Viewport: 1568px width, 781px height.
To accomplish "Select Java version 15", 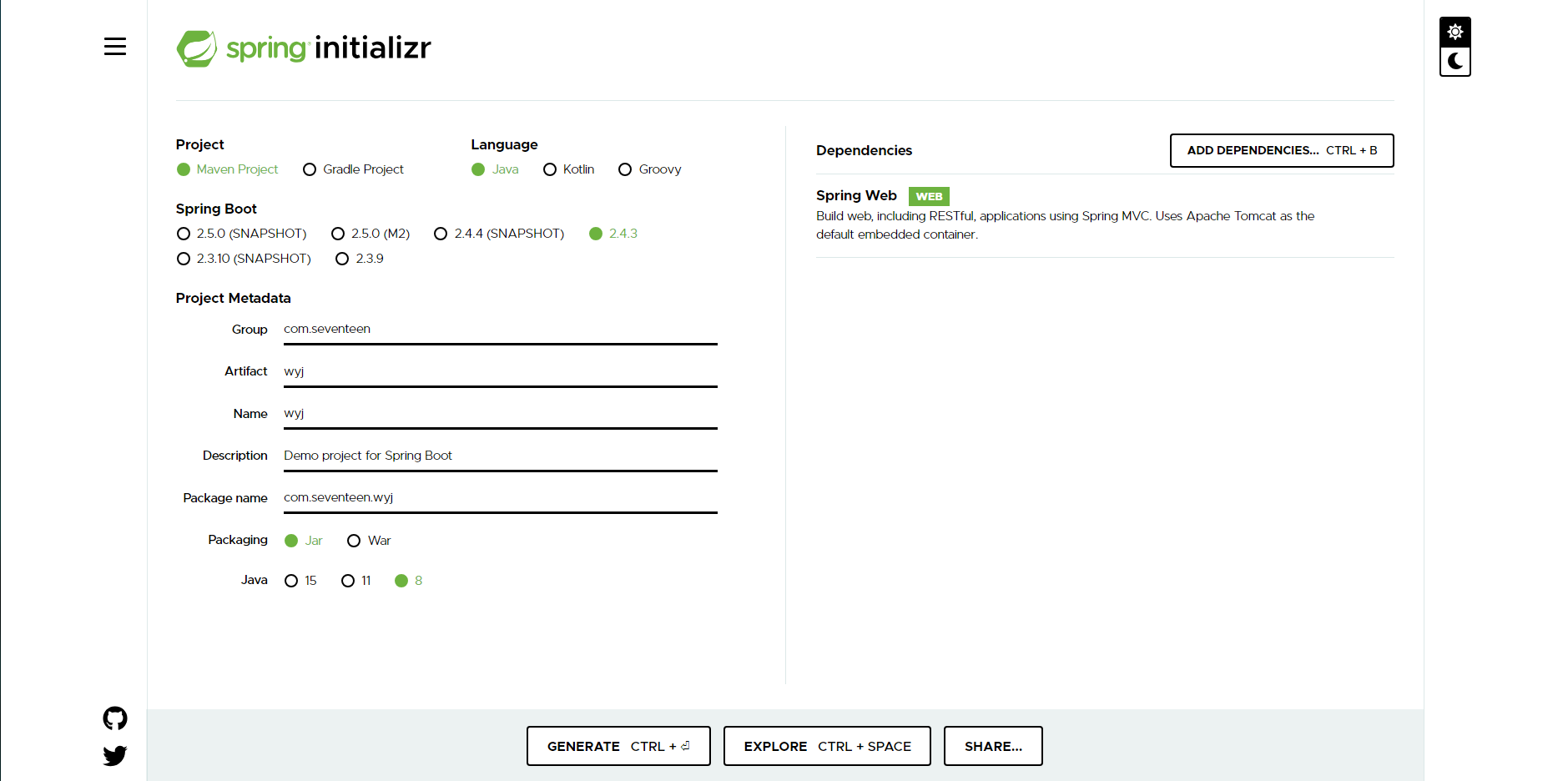I will tap(301, 581).
